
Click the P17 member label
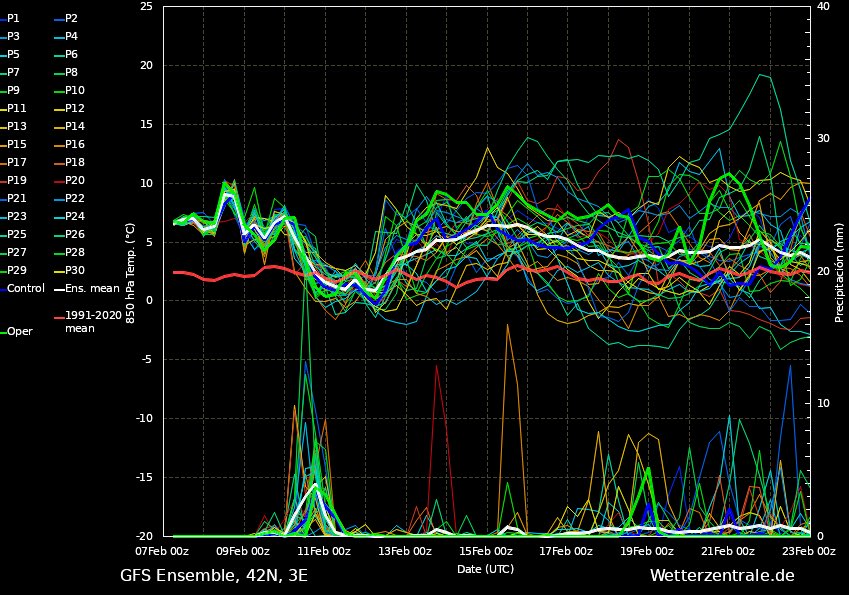point(13,162)
